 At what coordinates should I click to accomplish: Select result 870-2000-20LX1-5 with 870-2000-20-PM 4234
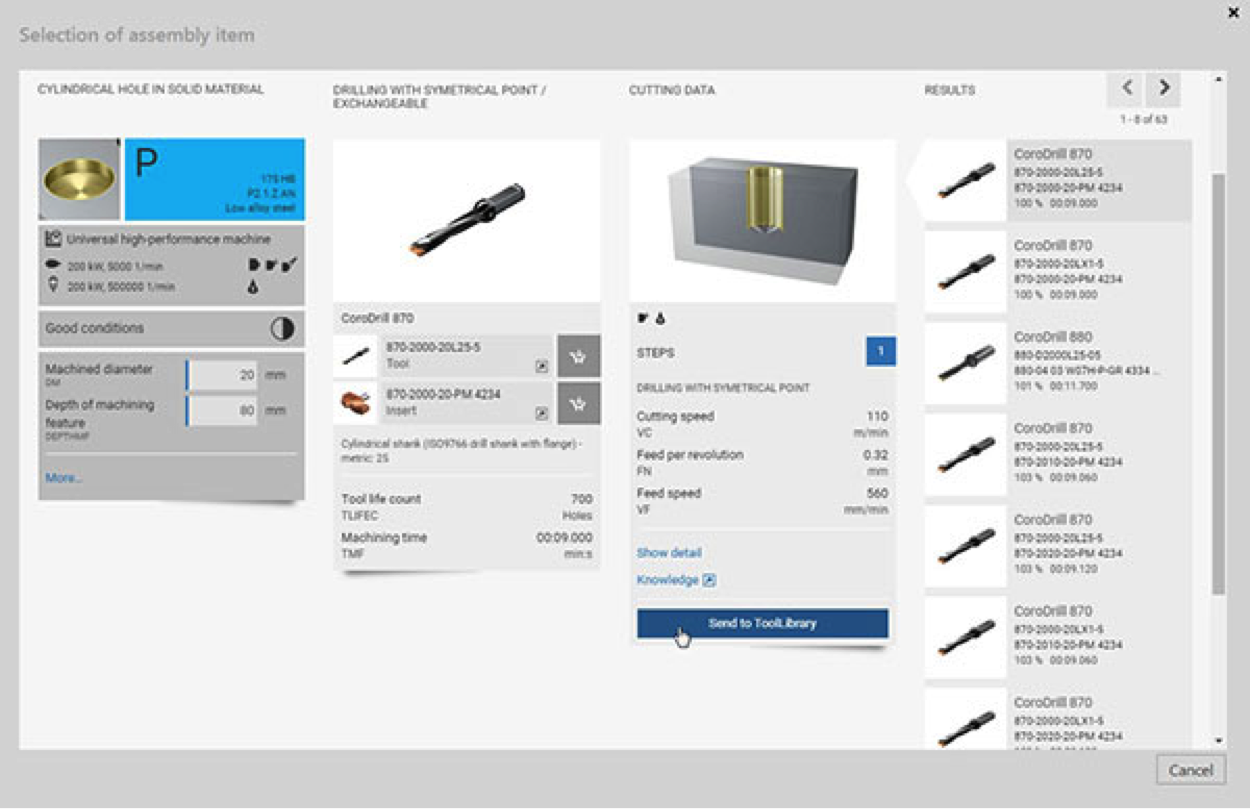[x=1058, y=272]
